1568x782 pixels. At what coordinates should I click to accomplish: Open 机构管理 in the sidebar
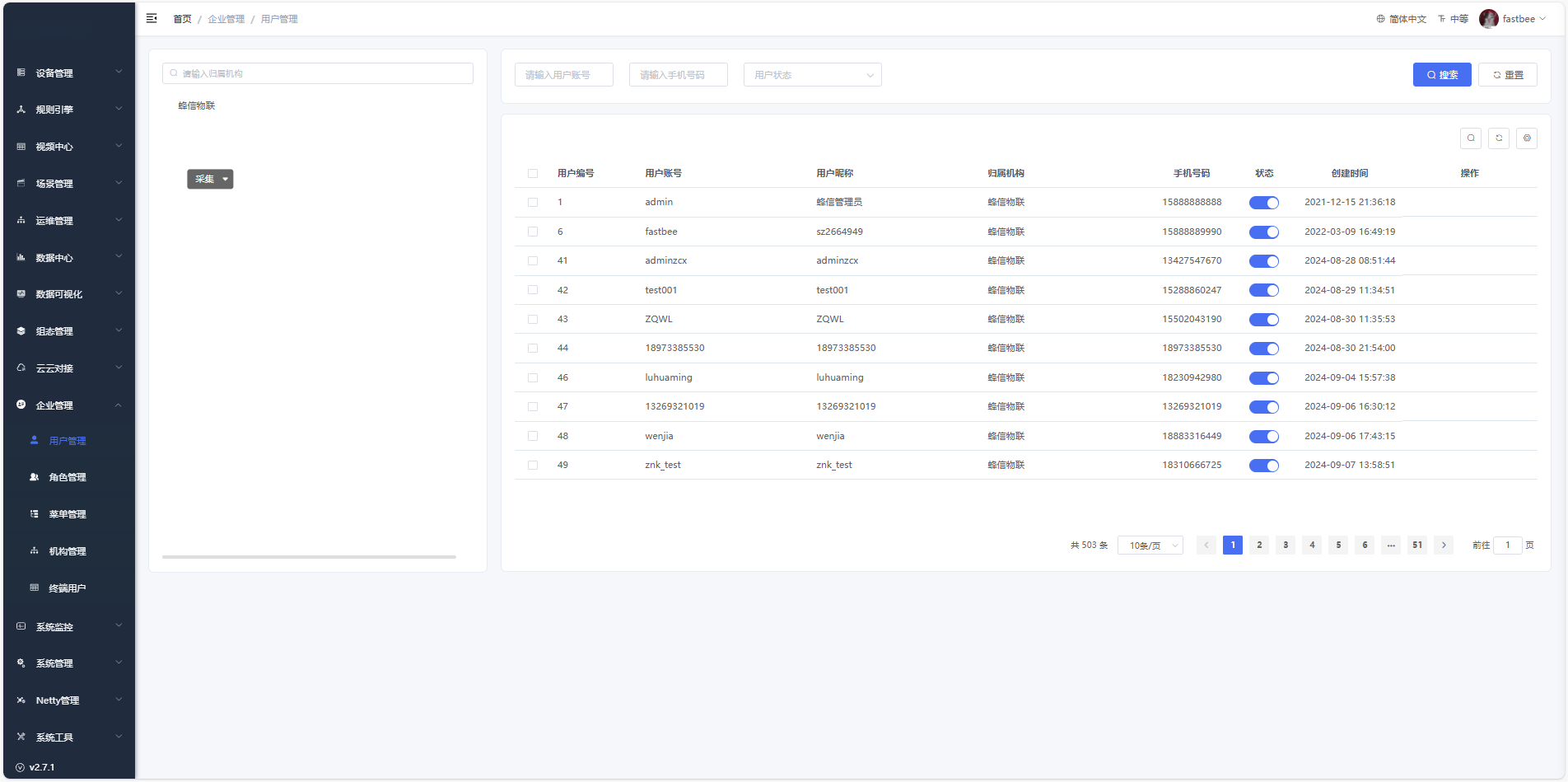[x=68, y=551]
